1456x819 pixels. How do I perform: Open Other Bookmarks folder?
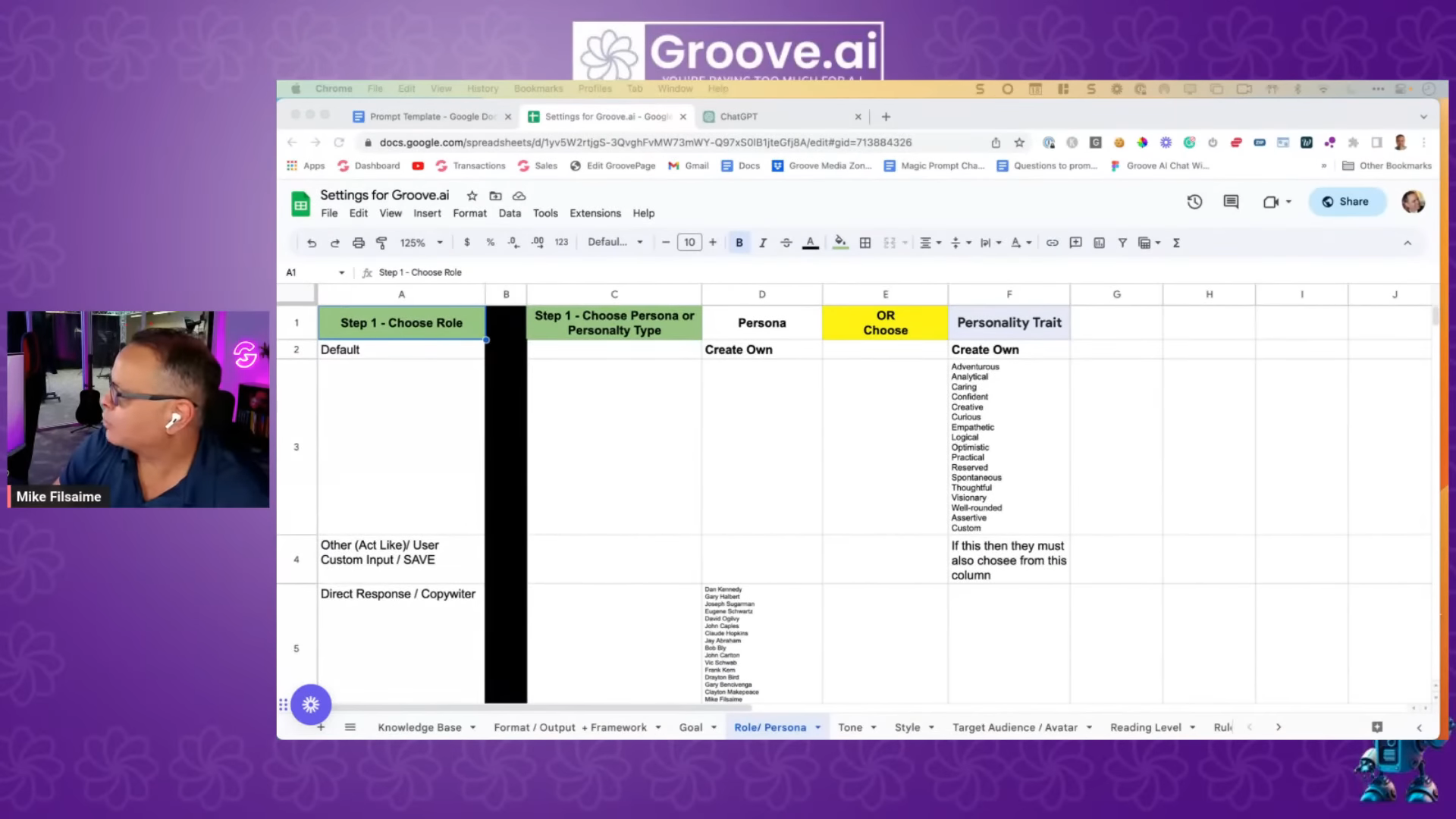coord(1387,166)
